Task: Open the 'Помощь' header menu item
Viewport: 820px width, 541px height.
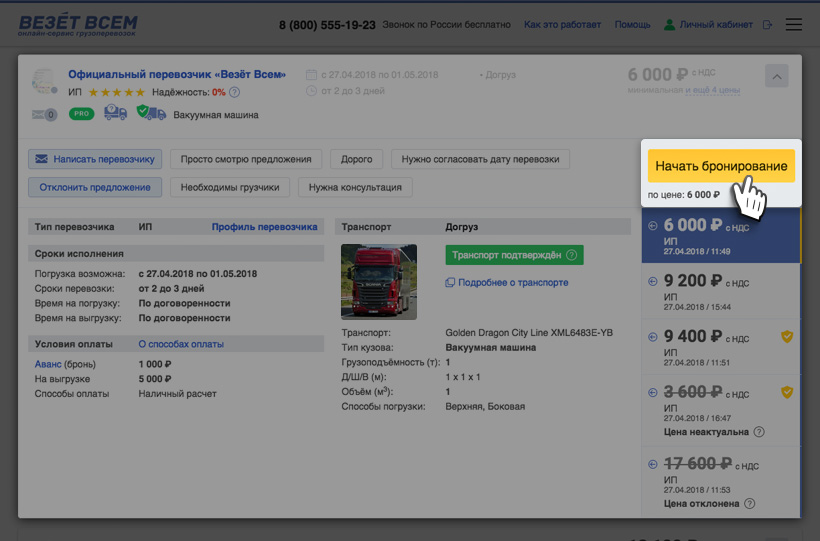Action: [x=632, y=24]
